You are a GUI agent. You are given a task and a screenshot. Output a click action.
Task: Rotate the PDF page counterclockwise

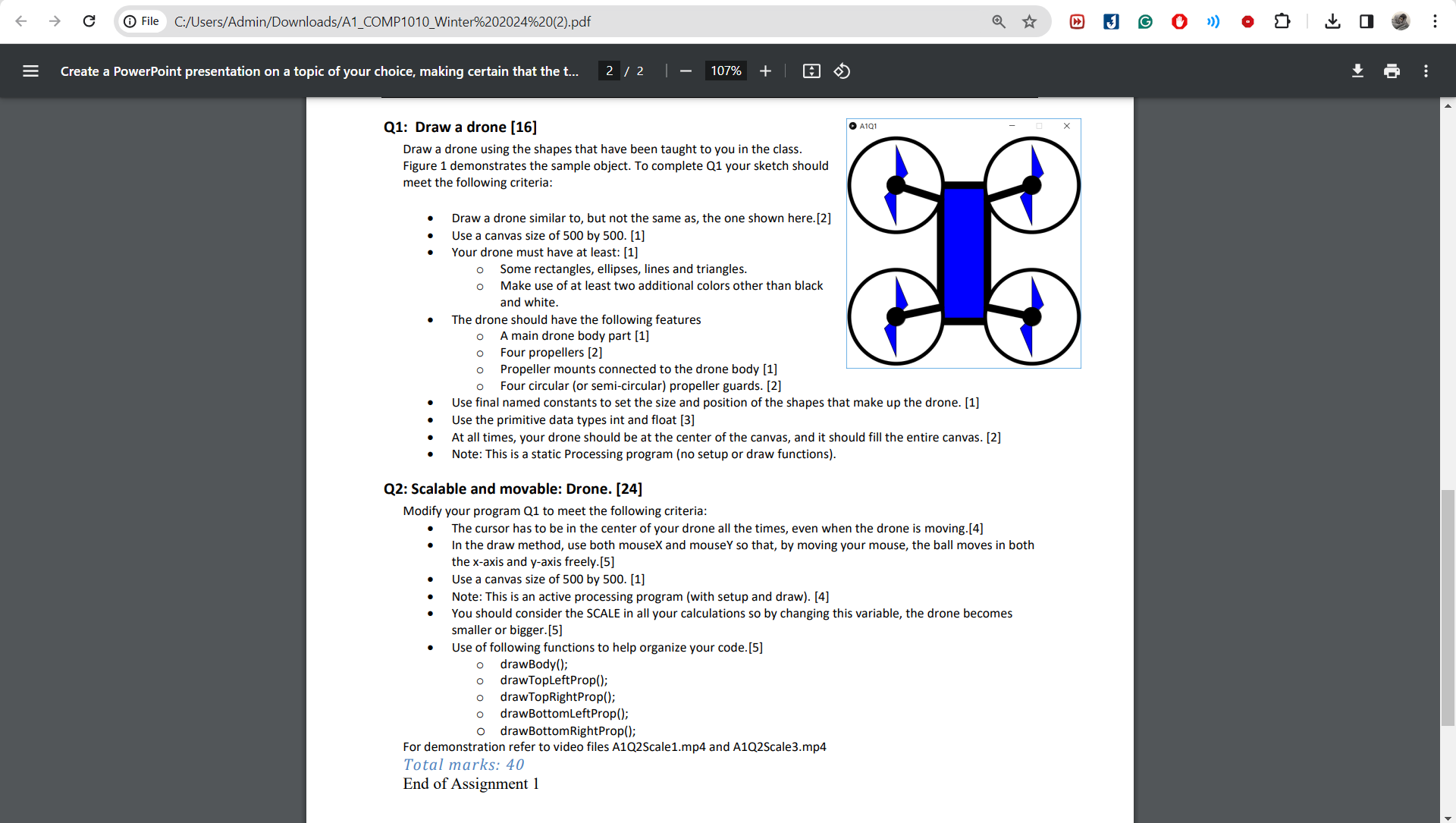(x=842, y=71)
